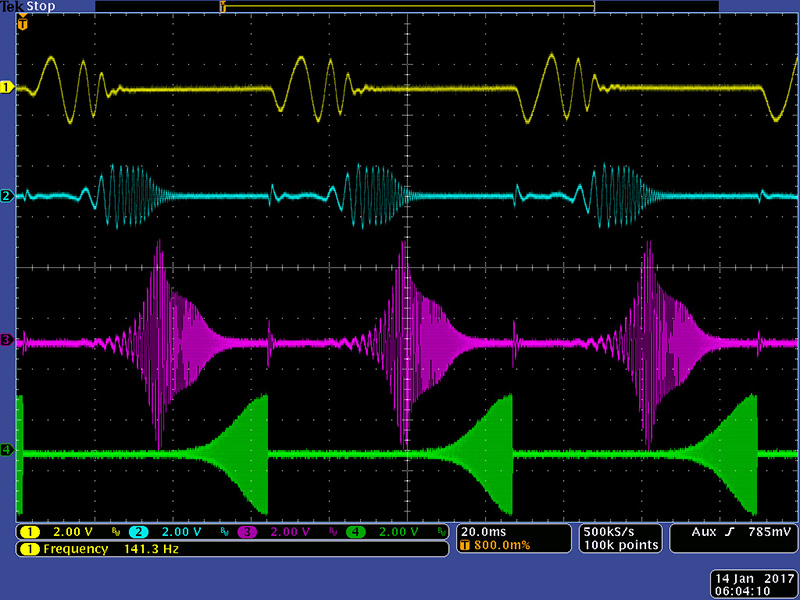The height and width of the screenshot is (600, 800).
Task: Toggle the channel 2 badge in readout bar
Action: click(x=139, y=531)
